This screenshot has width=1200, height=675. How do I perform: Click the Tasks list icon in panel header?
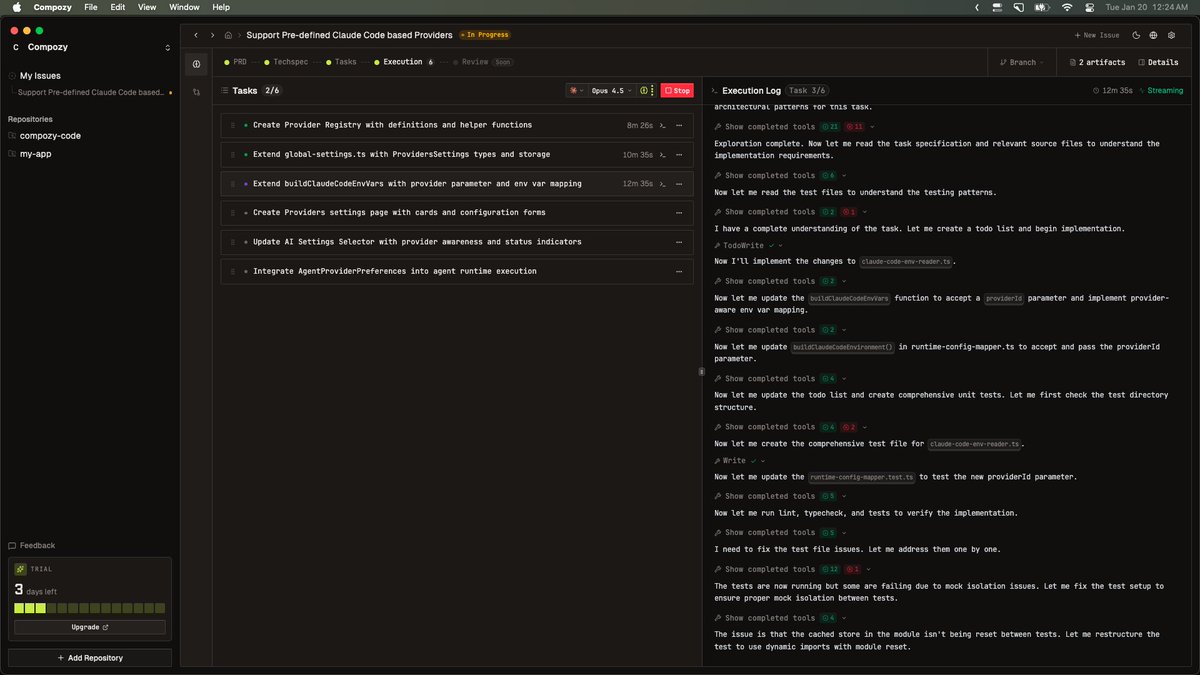224,90
